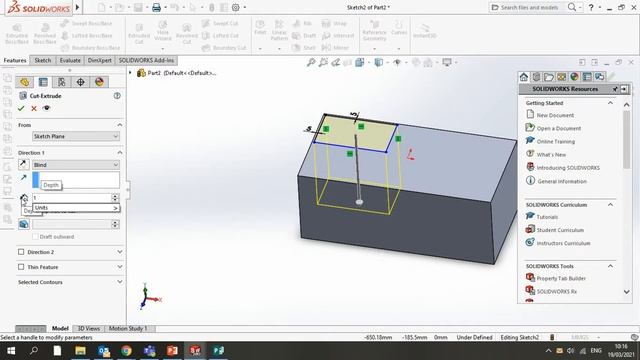
Task: Increment the depth spinner arrow
Action: click(115, 196)
